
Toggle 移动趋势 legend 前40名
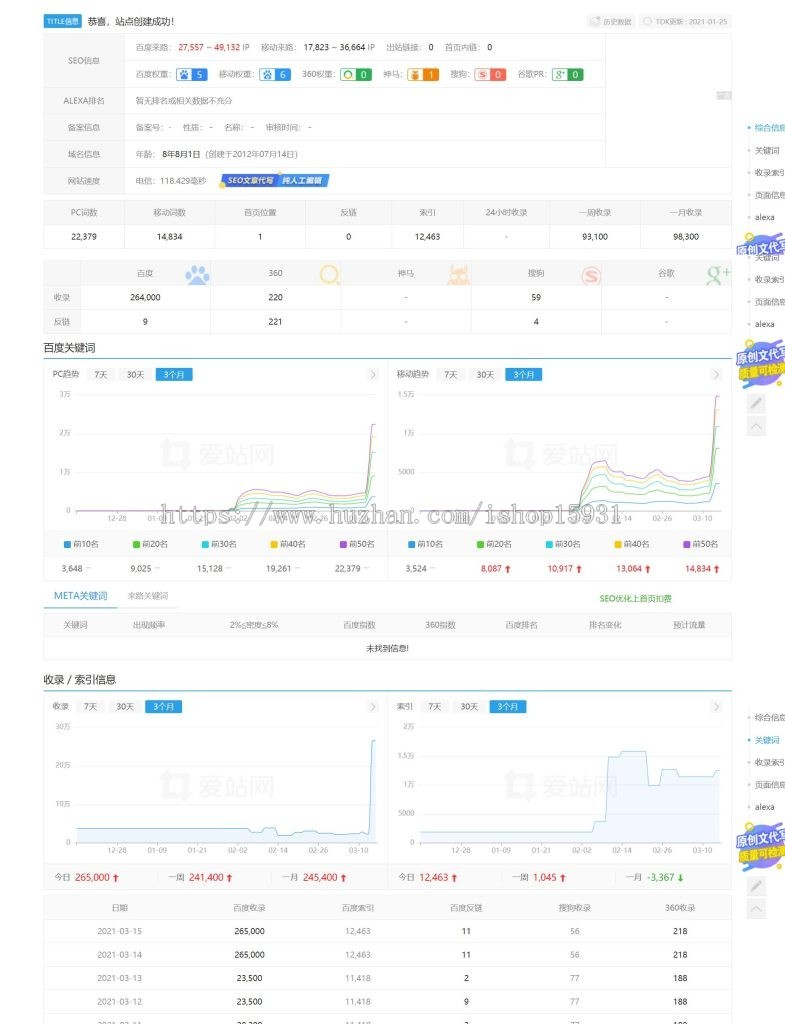pos(632,544)
